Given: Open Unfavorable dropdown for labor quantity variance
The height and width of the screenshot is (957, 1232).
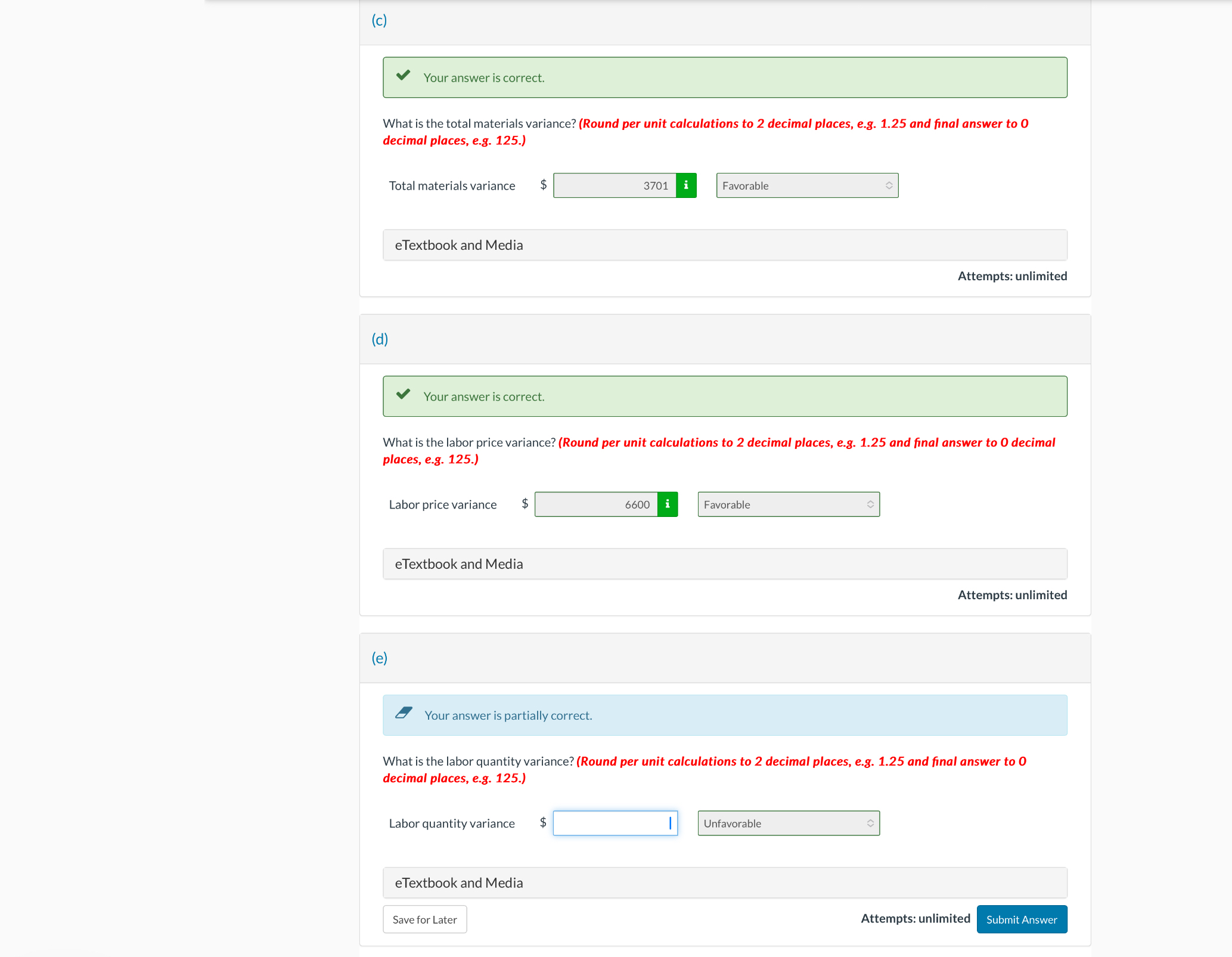Looking at the screenshot, I should coord(789,823).
